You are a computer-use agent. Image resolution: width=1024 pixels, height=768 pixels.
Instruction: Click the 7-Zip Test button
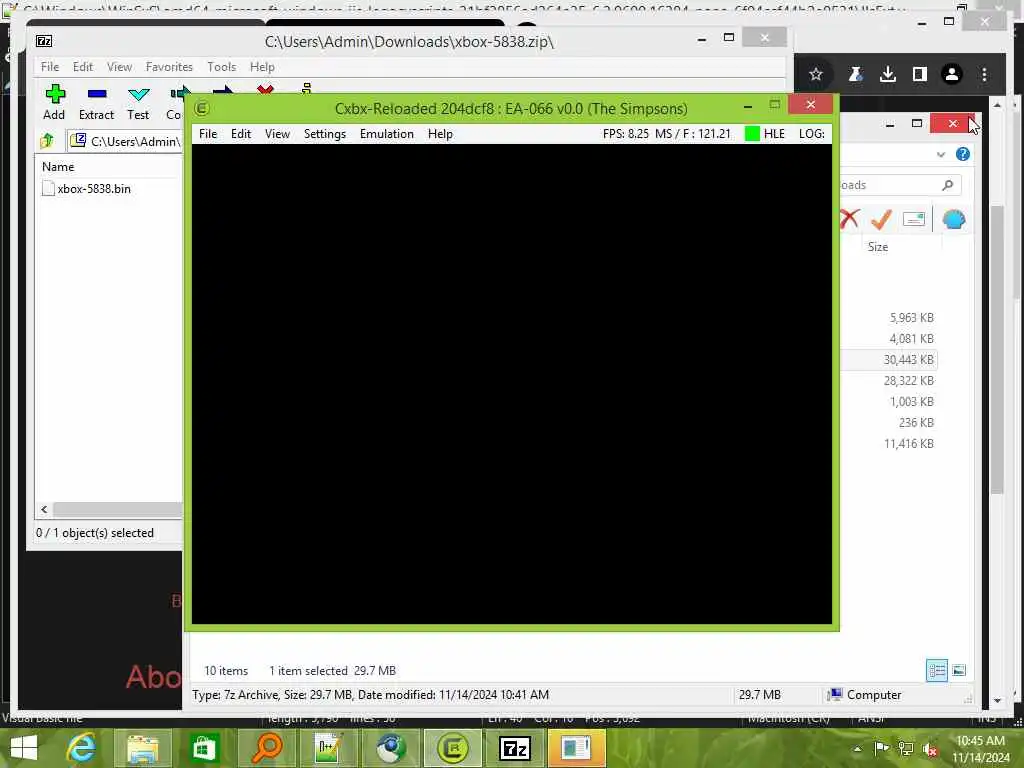point(138,103)
